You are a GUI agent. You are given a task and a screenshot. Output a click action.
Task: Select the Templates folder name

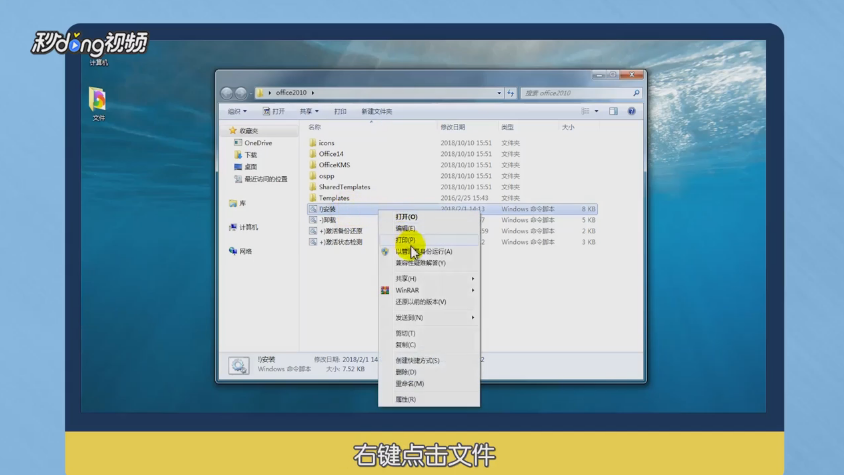(x=334, y=198)
